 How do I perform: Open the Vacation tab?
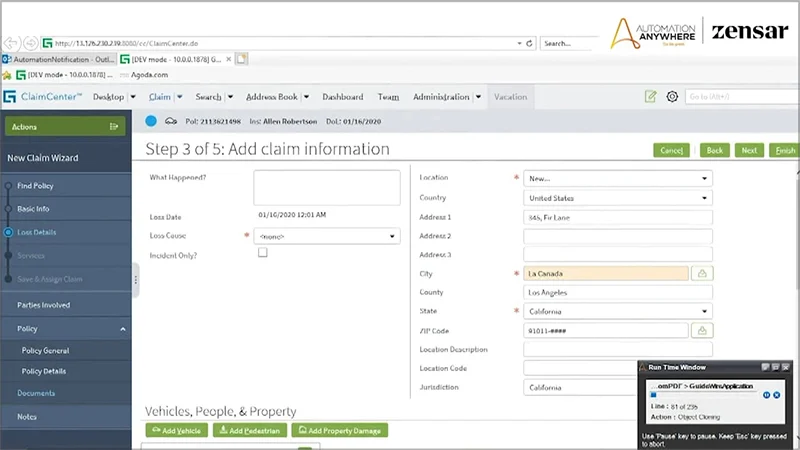(x=510, y=96)
